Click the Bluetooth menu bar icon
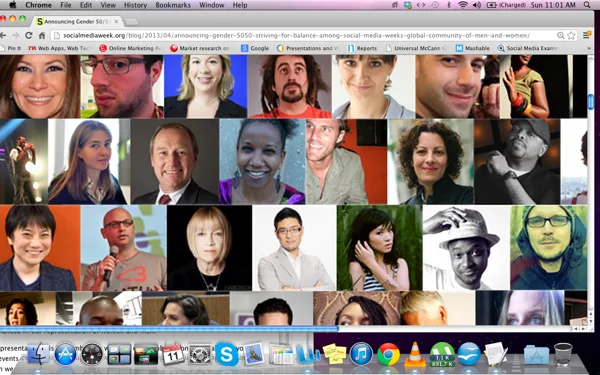This screenshot has height=375, width=600. pyautogui.click(x=449, y=5)
